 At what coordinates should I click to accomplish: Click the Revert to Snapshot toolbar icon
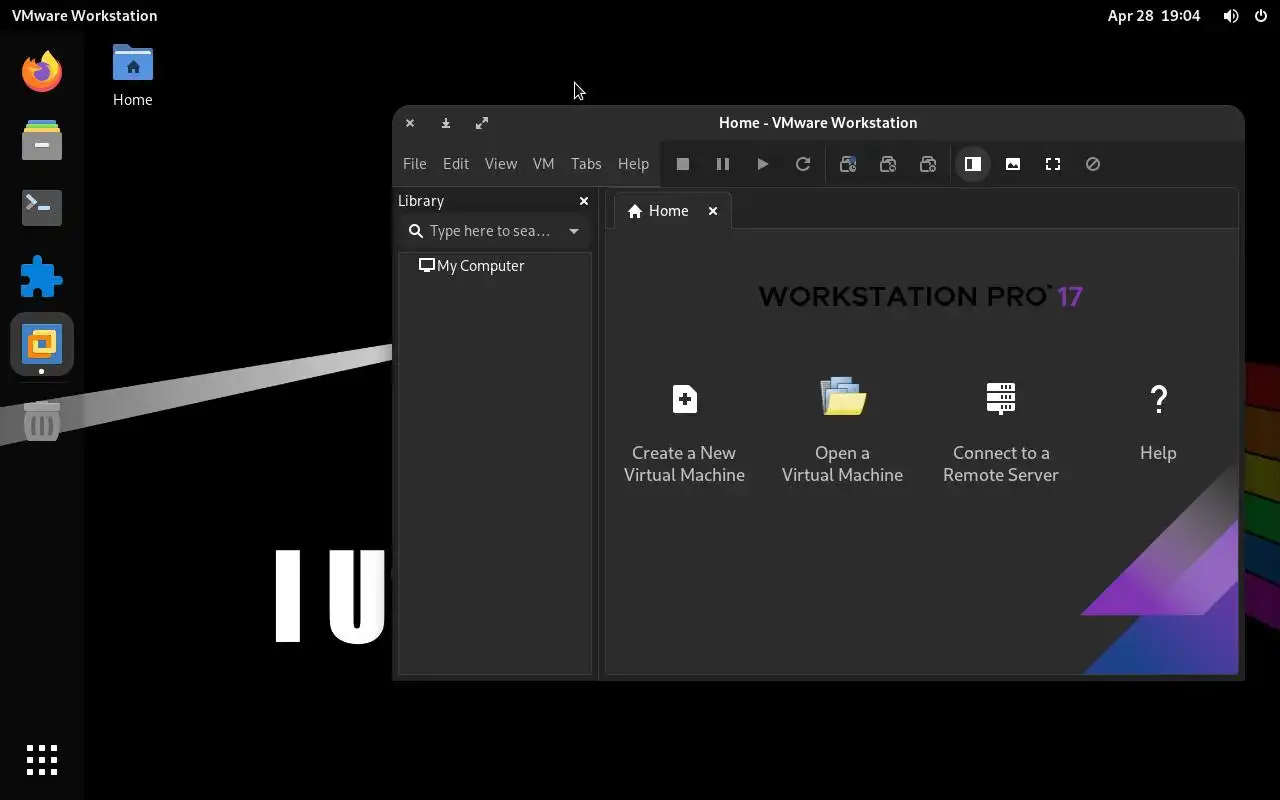888,164
